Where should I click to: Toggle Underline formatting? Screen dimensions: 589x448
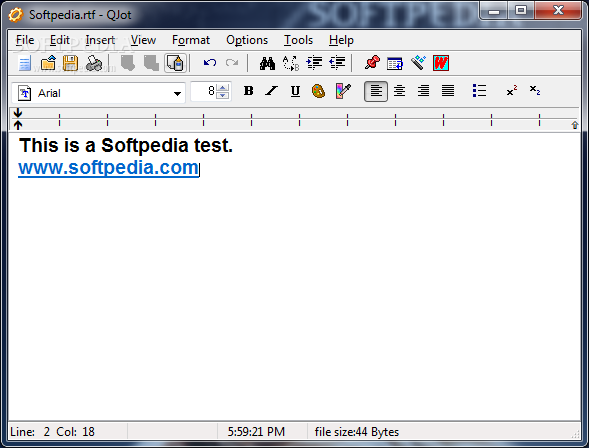click(295, 91)
